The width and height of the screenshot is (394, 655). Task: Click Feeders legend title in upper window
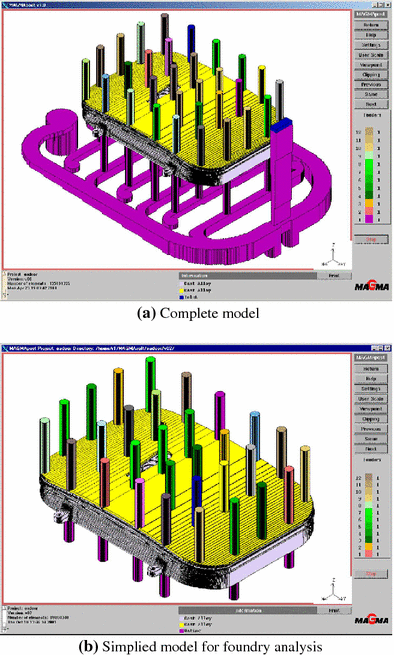(x=371, y=115)
